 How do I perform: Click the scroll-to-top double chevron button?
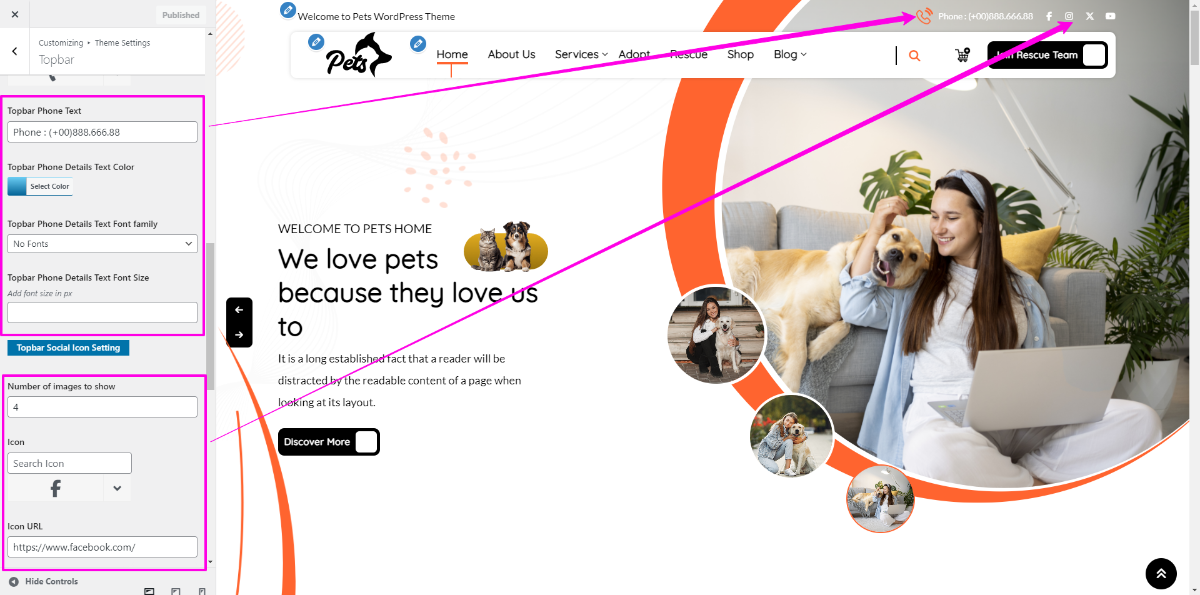pyautogui.click(x=1161, y=574)
